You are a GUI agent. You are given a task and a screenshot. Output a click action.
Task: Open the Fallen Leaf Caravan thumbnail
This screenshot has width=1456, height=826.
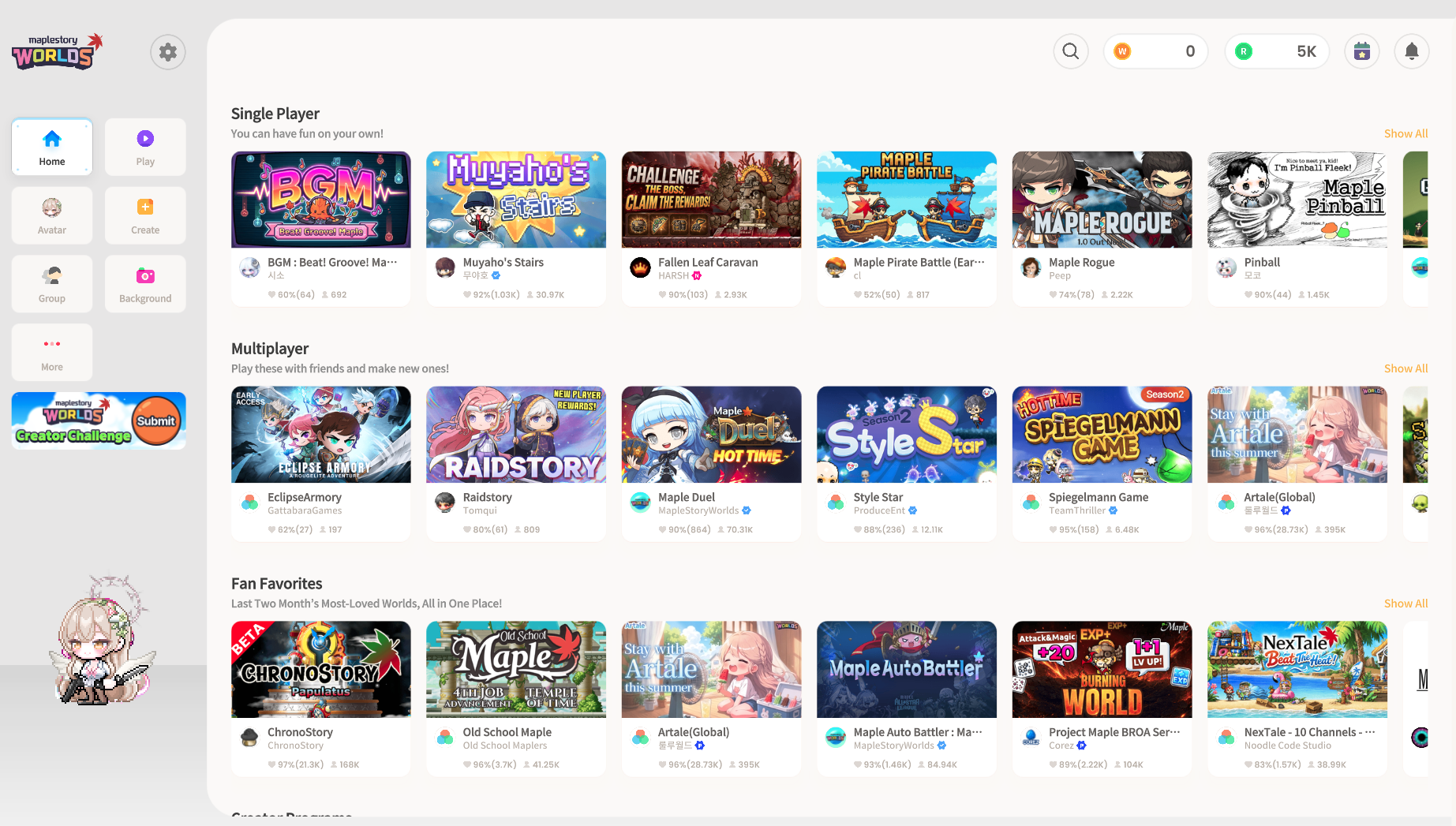coord(712,200)
